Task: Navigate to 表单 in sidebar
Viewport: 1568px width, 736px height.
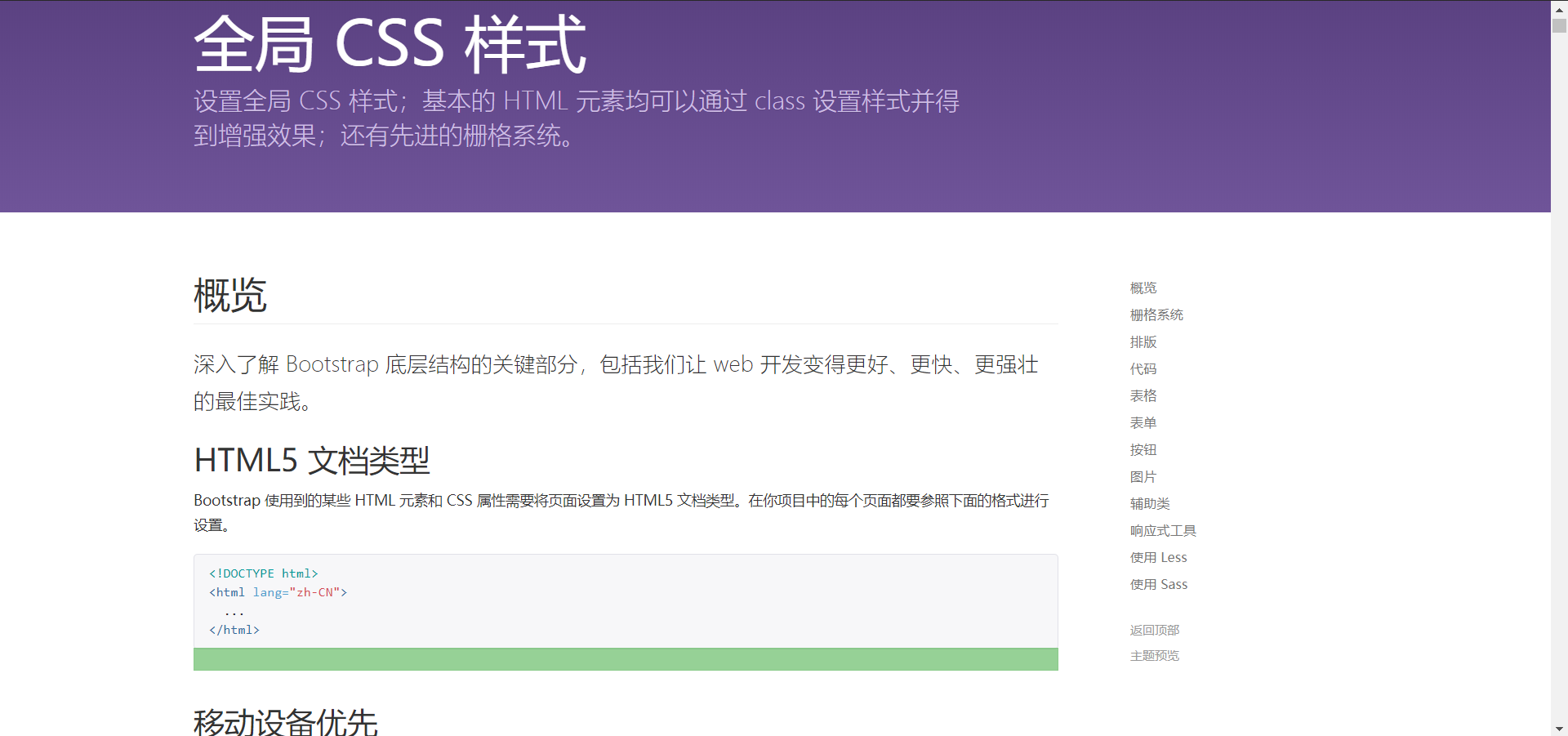Action: pos(1143,422)
